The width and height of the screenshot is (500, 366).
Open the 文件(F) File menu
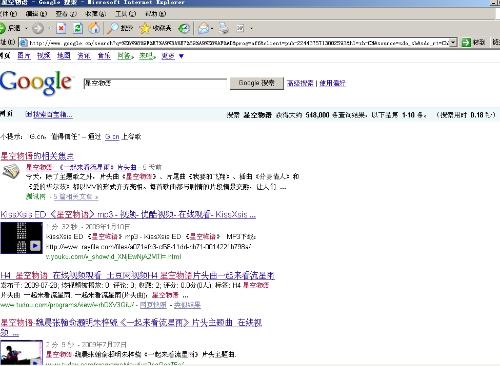tap(9, 14)
